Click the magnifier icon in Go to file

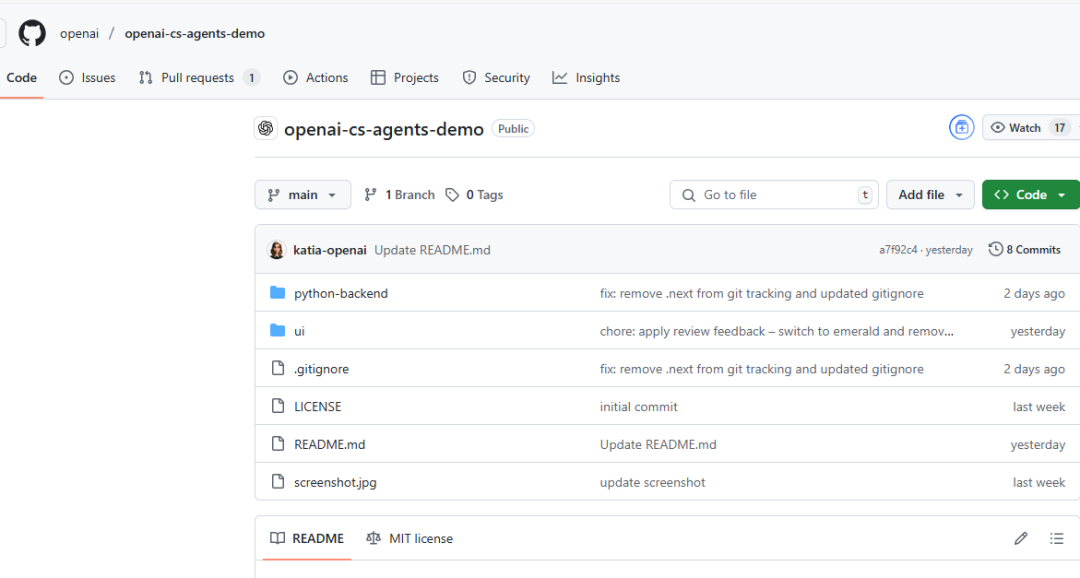point(689,195)
